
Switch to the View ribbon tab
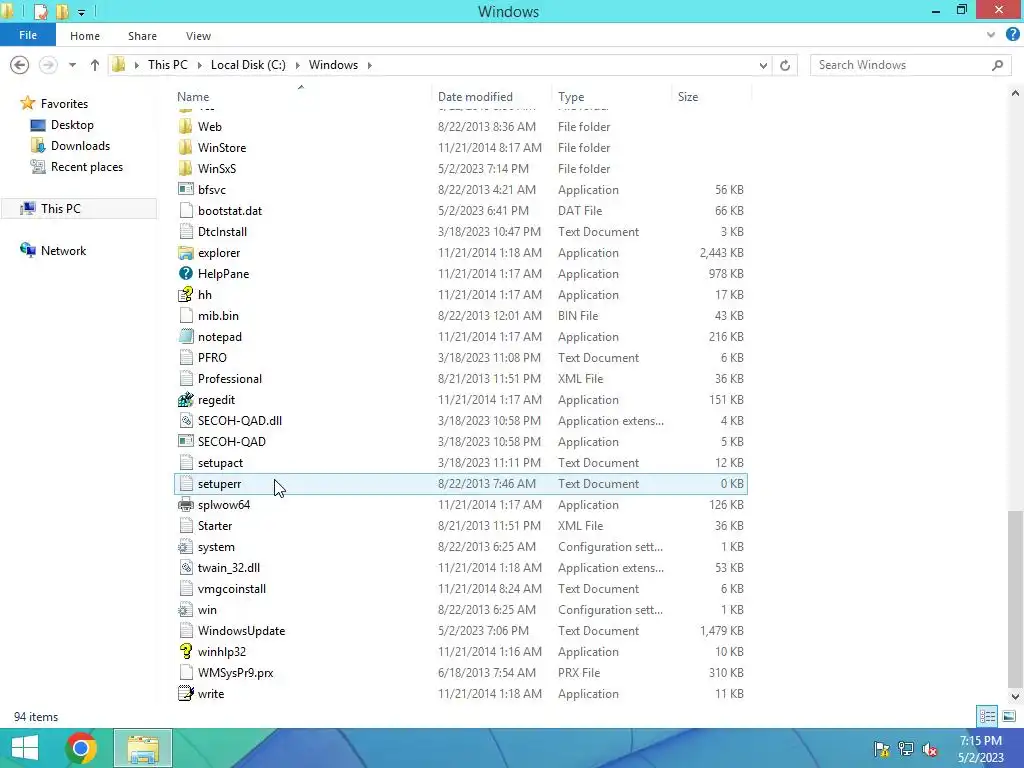pos(198,36)
